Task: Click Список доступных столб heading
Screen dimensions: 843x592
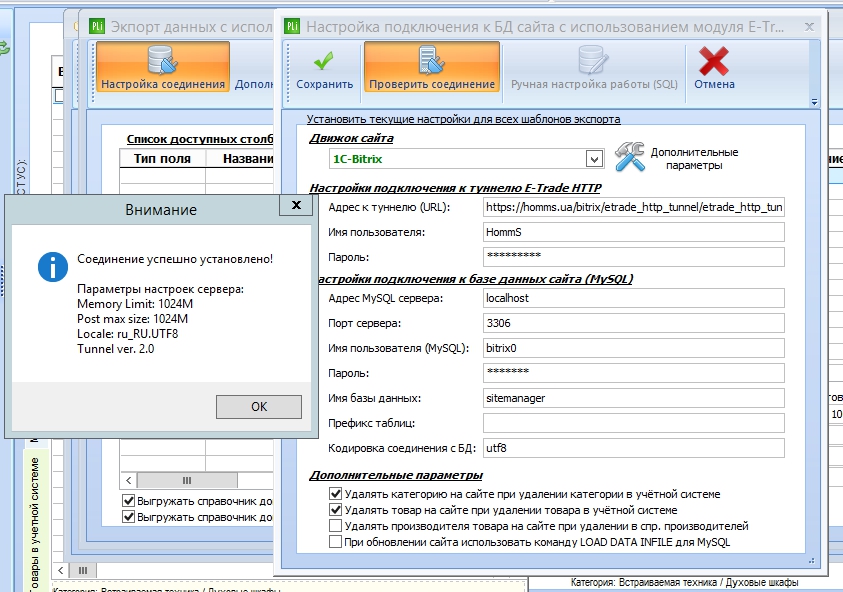Action: (x=200, y=139)
